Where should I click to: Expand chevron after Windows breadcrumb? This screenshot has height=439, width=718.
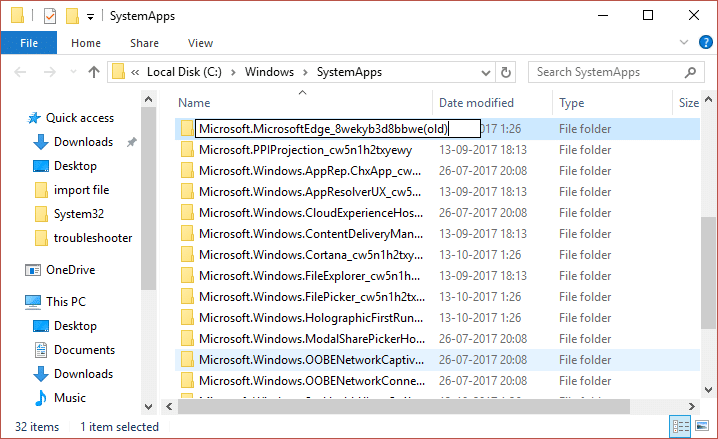[305, 72]
